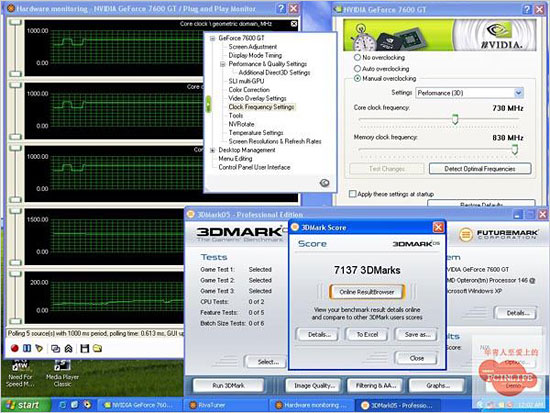Click Online ResultBrowser button
The height and width of the screenshot is (413, 550).
367,292
